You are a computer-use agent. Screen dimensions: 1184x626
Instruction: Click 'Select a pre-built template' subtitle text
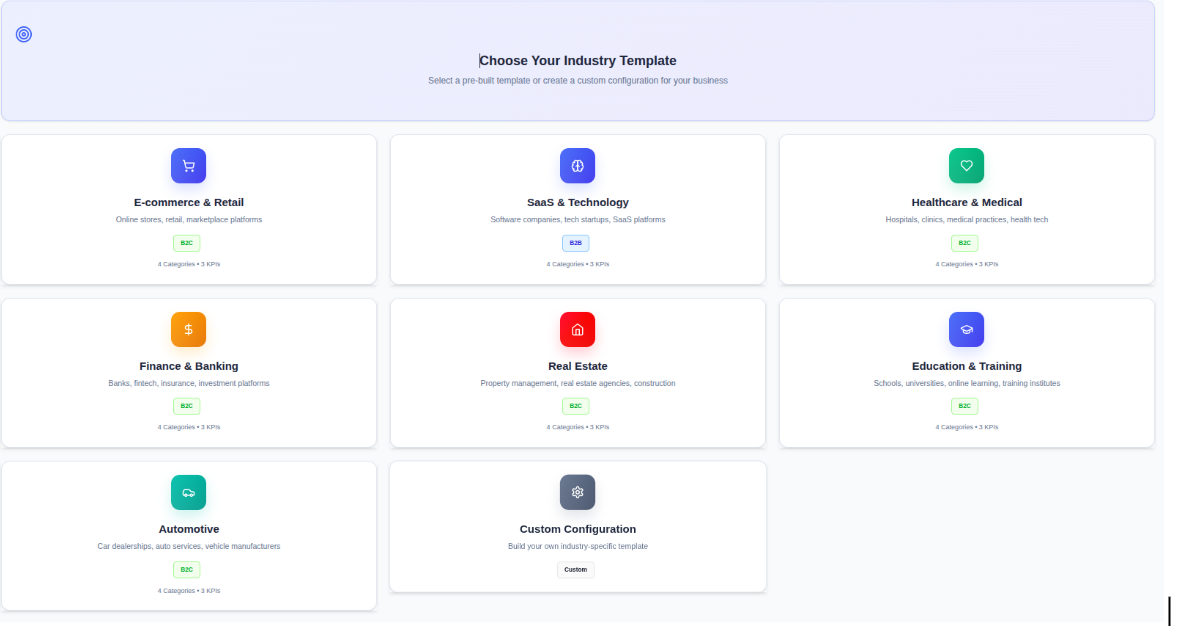click(578, 81)
